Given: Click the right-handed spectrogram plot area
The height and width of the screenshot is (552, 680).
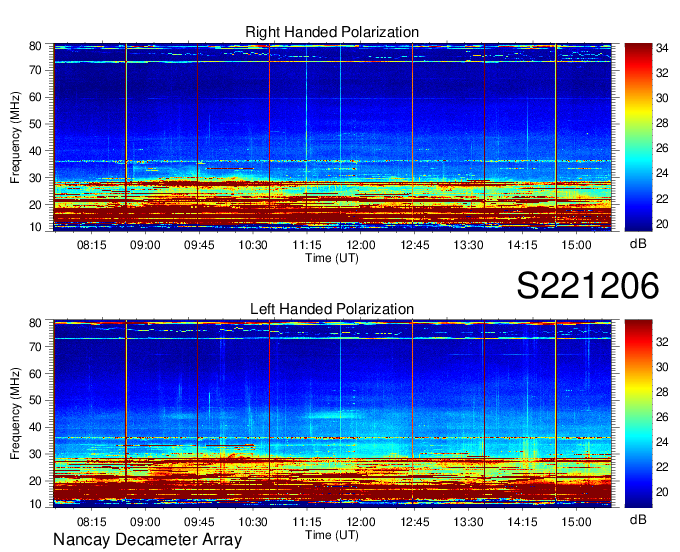Looking at the screenshot, I should 332,137.
